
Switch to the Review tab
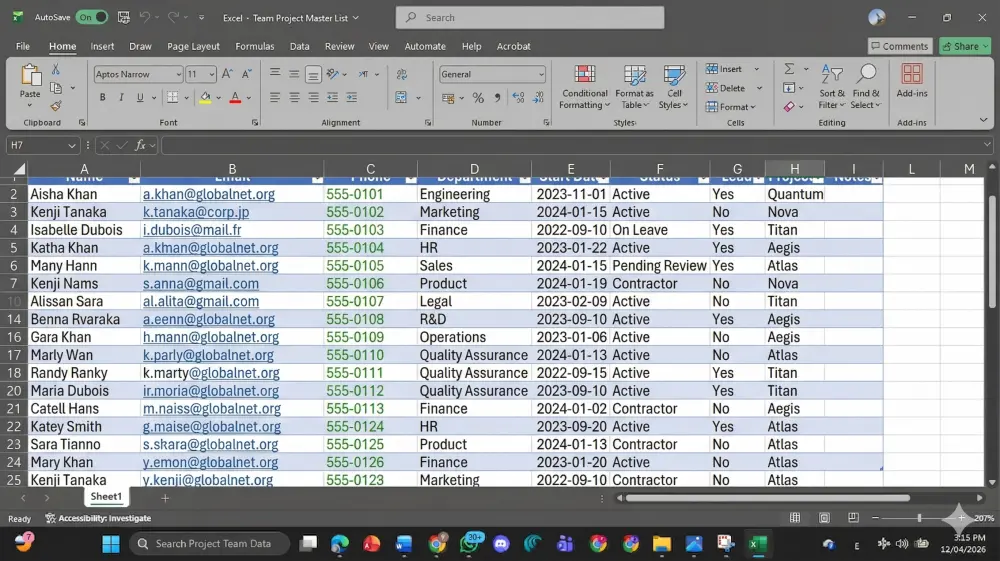pyautogui.click(x=339, y=46)
